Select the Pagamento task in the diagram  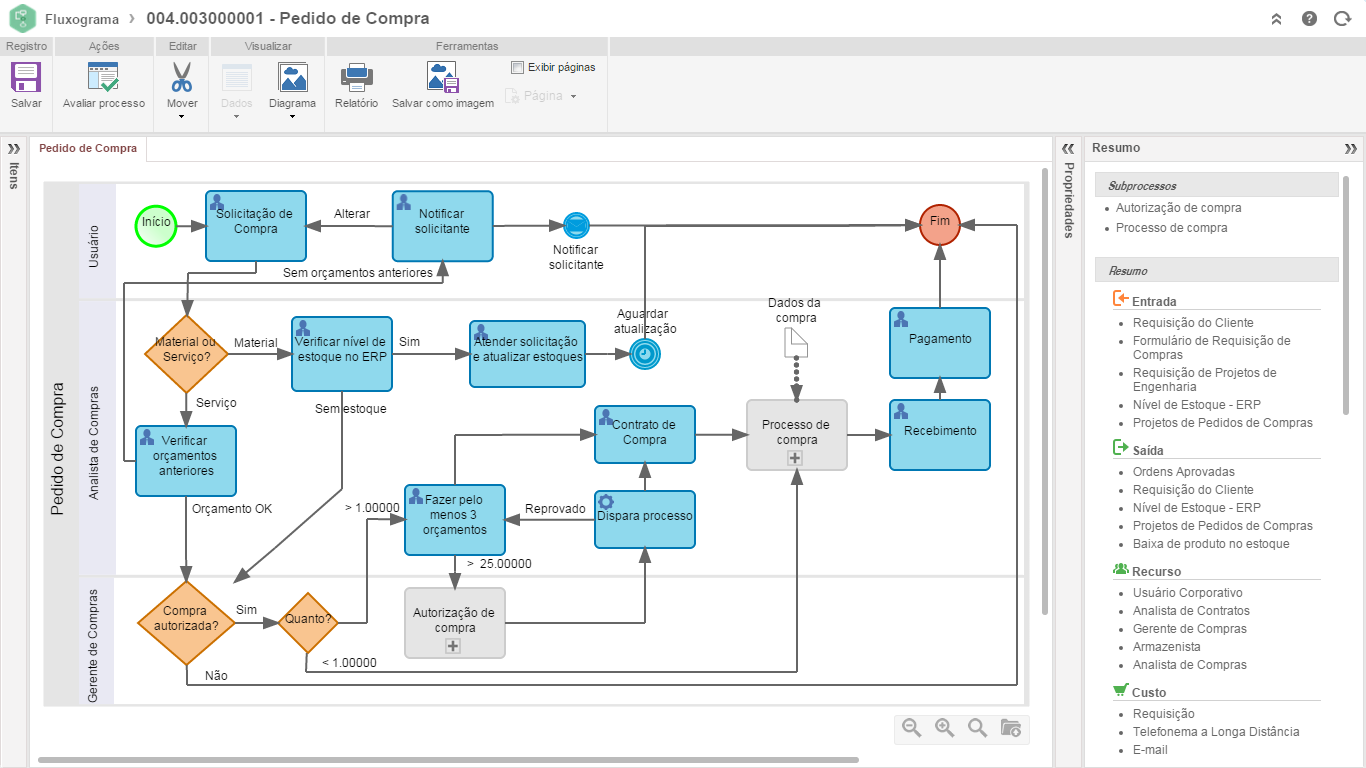pos(940,342)
